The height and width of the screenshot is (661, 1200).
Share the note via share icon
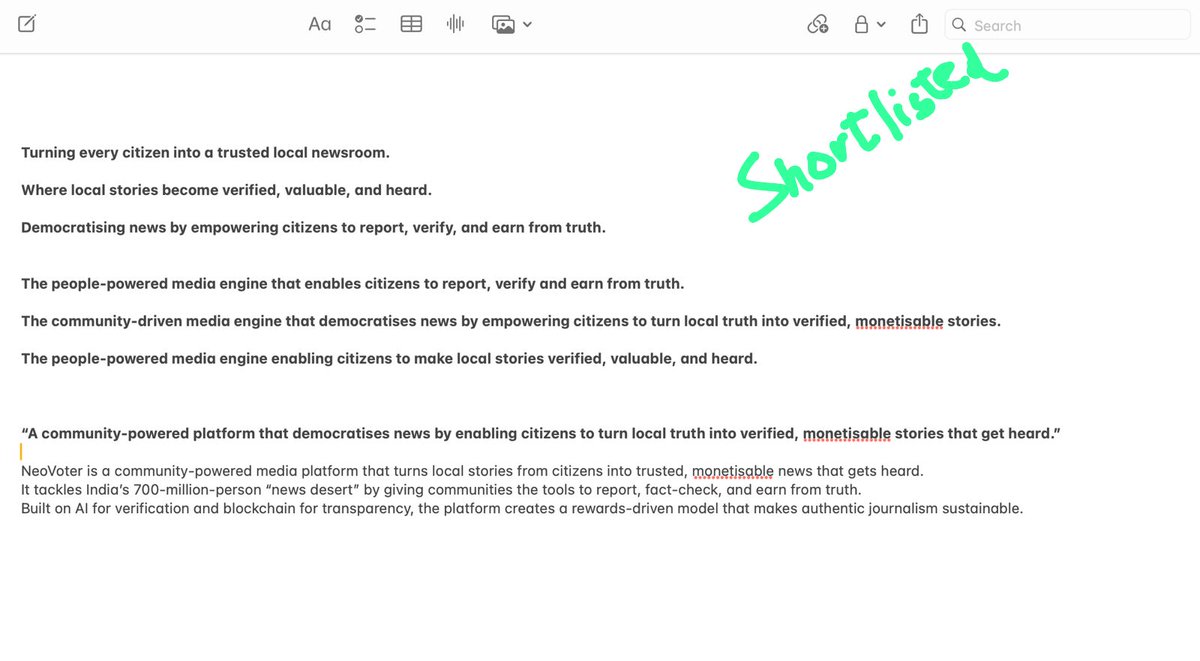[x=920, y=24]
